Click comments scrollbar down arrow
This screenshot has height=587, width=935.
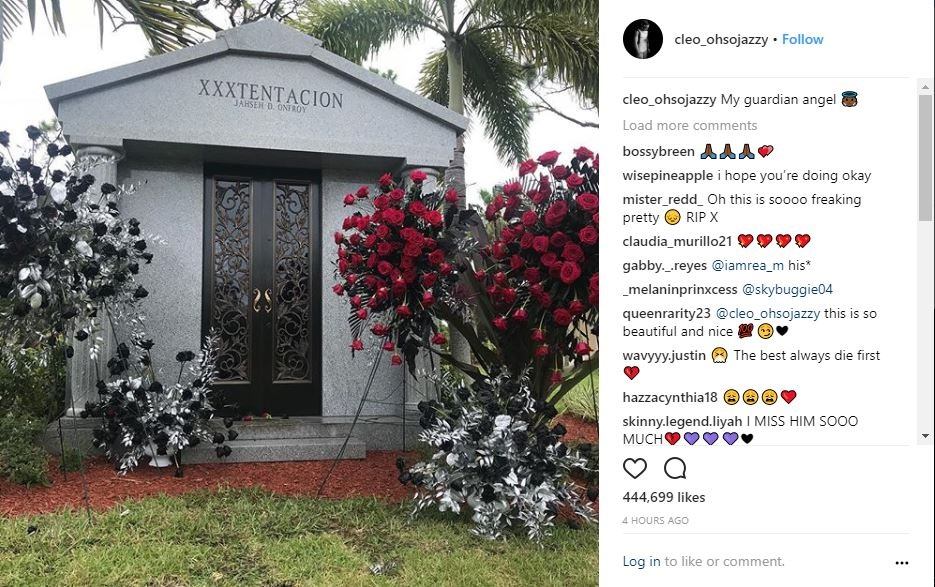click(925, 436)
